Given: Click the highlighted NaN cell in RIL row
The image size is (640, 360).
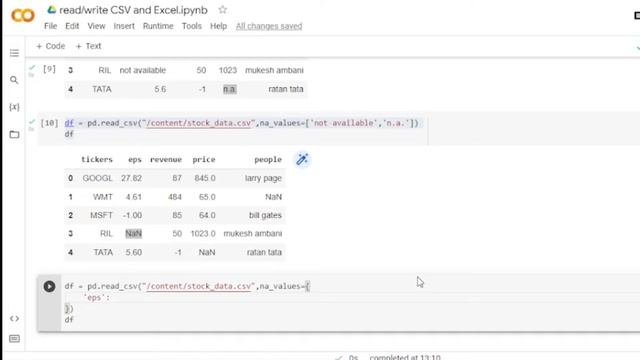Looking at the screenshot, I should pyautogui.click(x=133, y=233).
